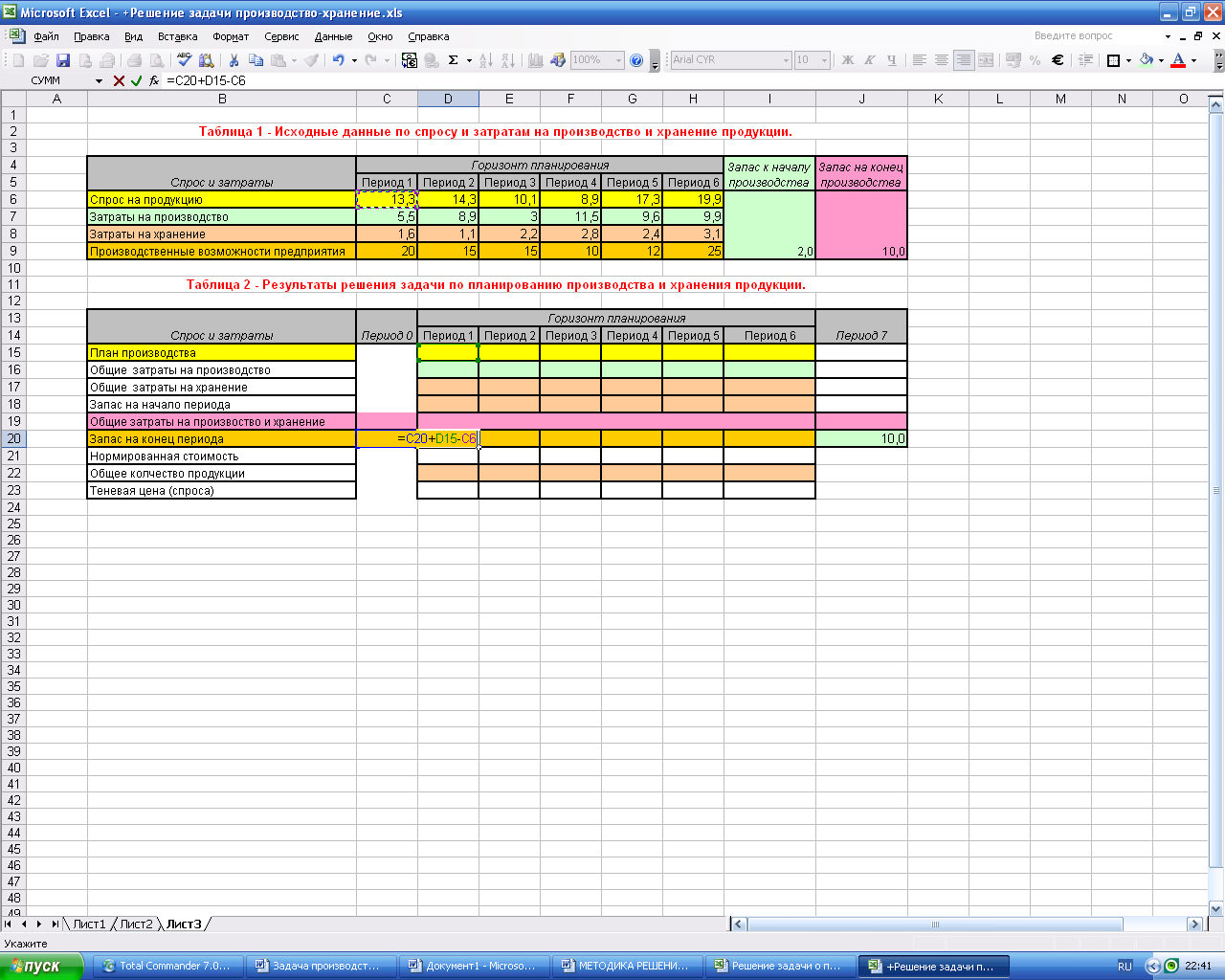The image size is (1225, 980).
Task: Switch to Документ1 Word taskbar button
Action: 474,966
